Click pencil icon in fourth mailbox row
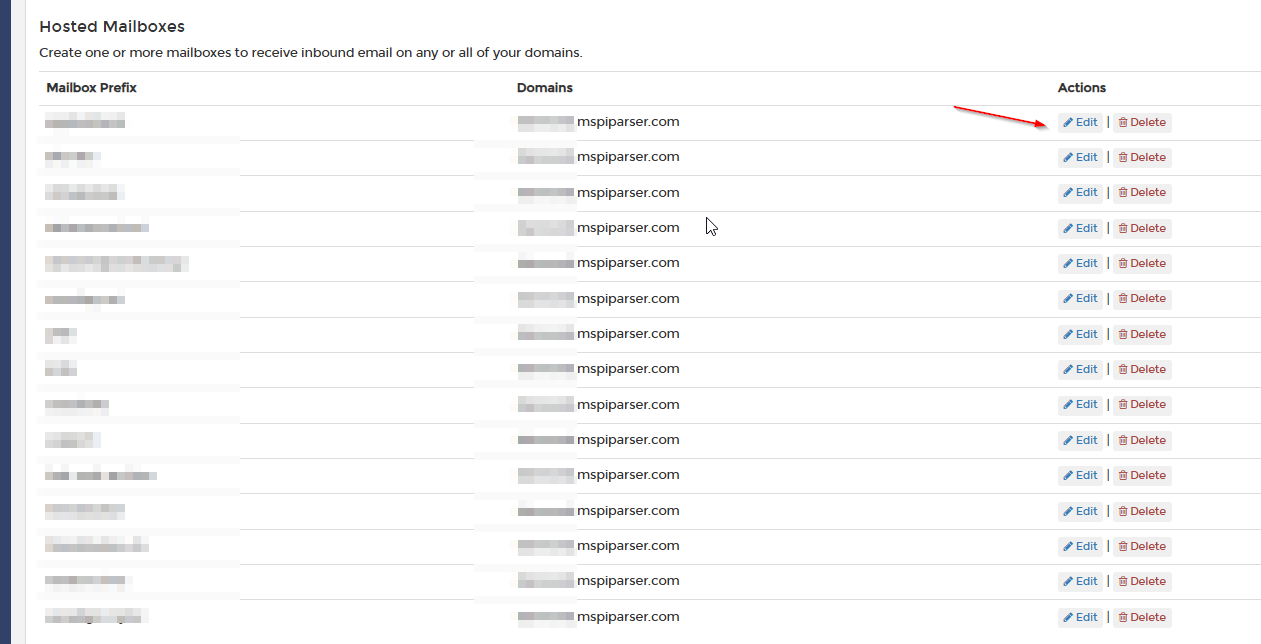1261x644 pixels. [1068, 228]
